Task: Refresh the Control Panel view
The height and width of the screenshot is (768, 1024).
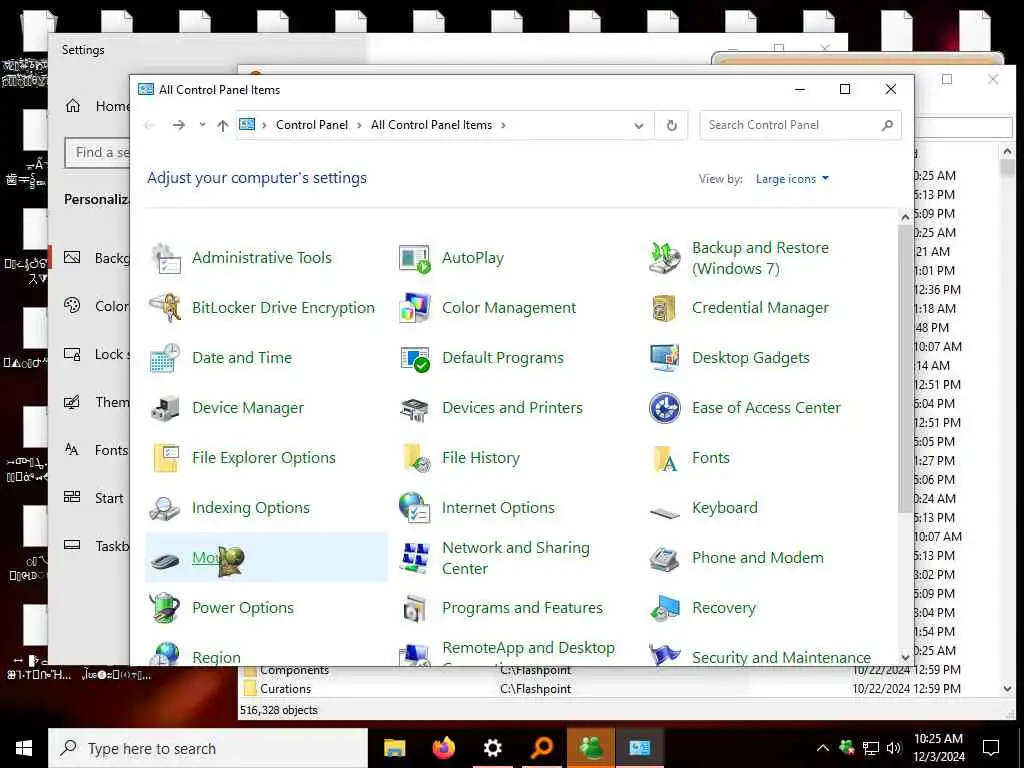Action: (x=671, y=125)
